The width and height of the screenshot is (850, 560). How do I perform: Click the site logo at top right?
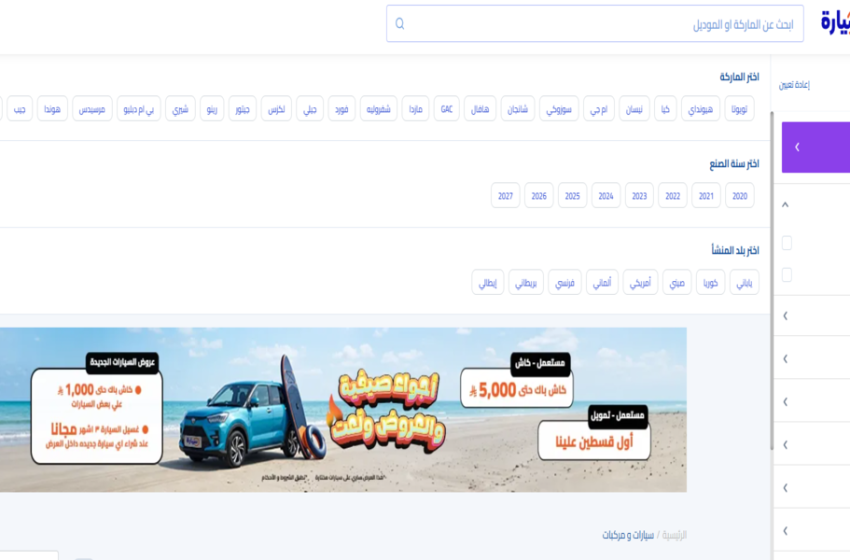tap(835, 23)
